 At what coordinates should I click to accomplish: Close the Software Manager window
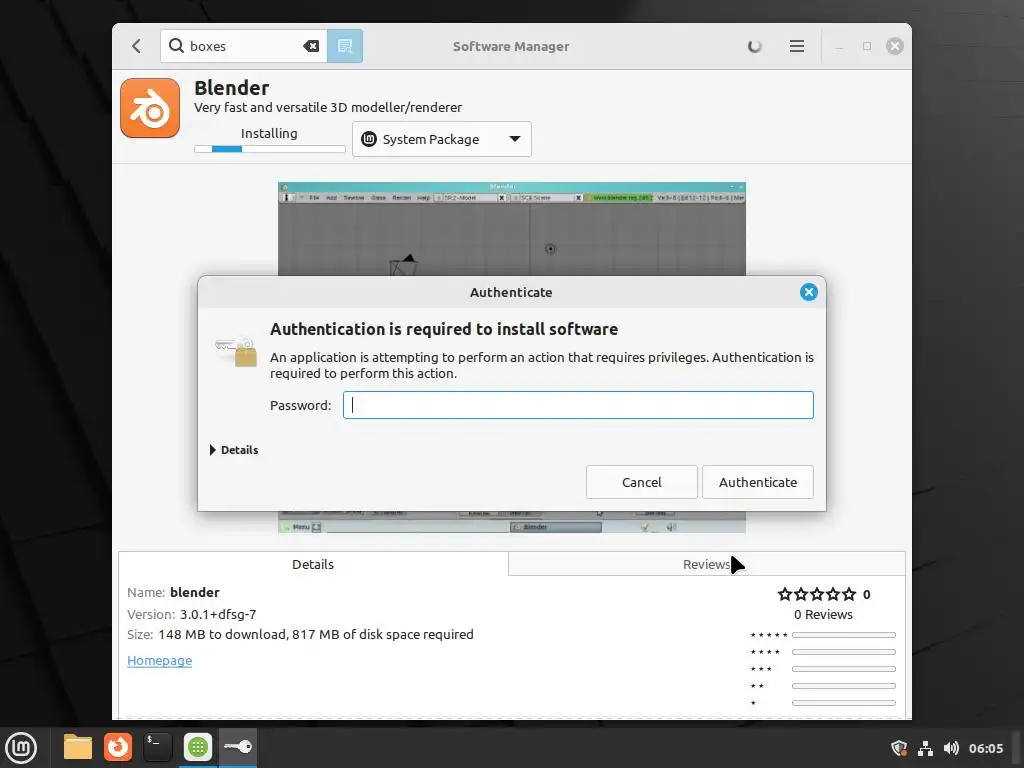coord(895,46)
